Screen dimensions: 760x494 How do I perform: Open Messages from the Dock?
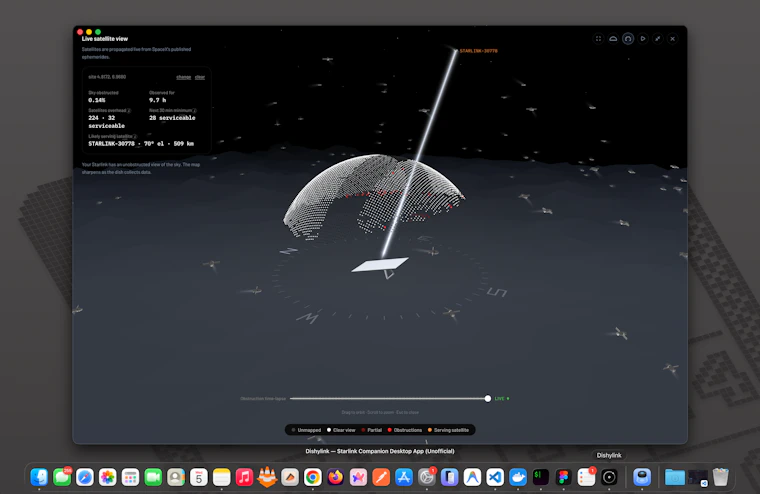[x=62, y=478]
